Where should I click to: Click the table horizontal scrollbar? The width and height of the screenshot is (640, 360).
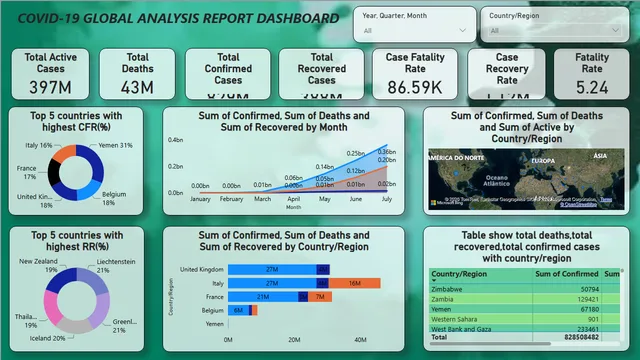490,344
